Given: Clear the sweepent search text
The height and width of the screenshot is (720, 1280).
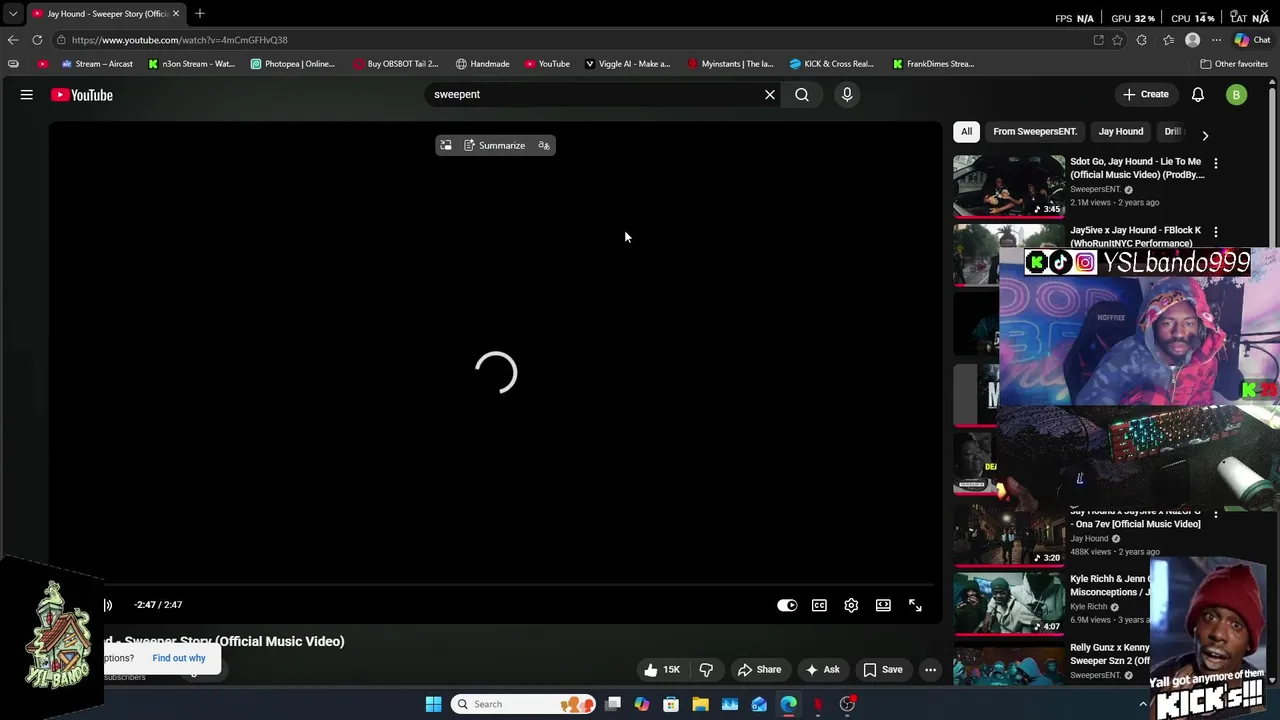Looking at the screenshot, I should pos(770,94).
